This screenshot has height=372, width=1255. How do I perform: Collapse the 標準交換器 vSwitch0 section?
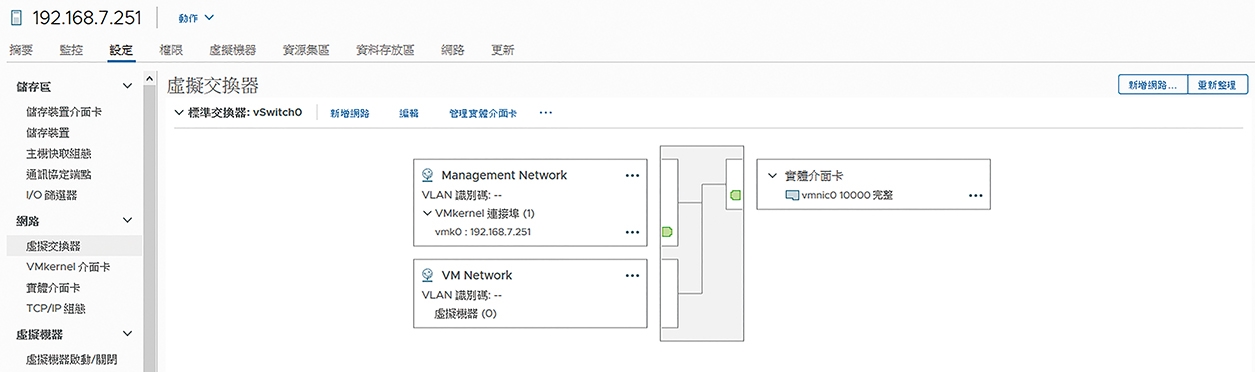tap(179, 114)
